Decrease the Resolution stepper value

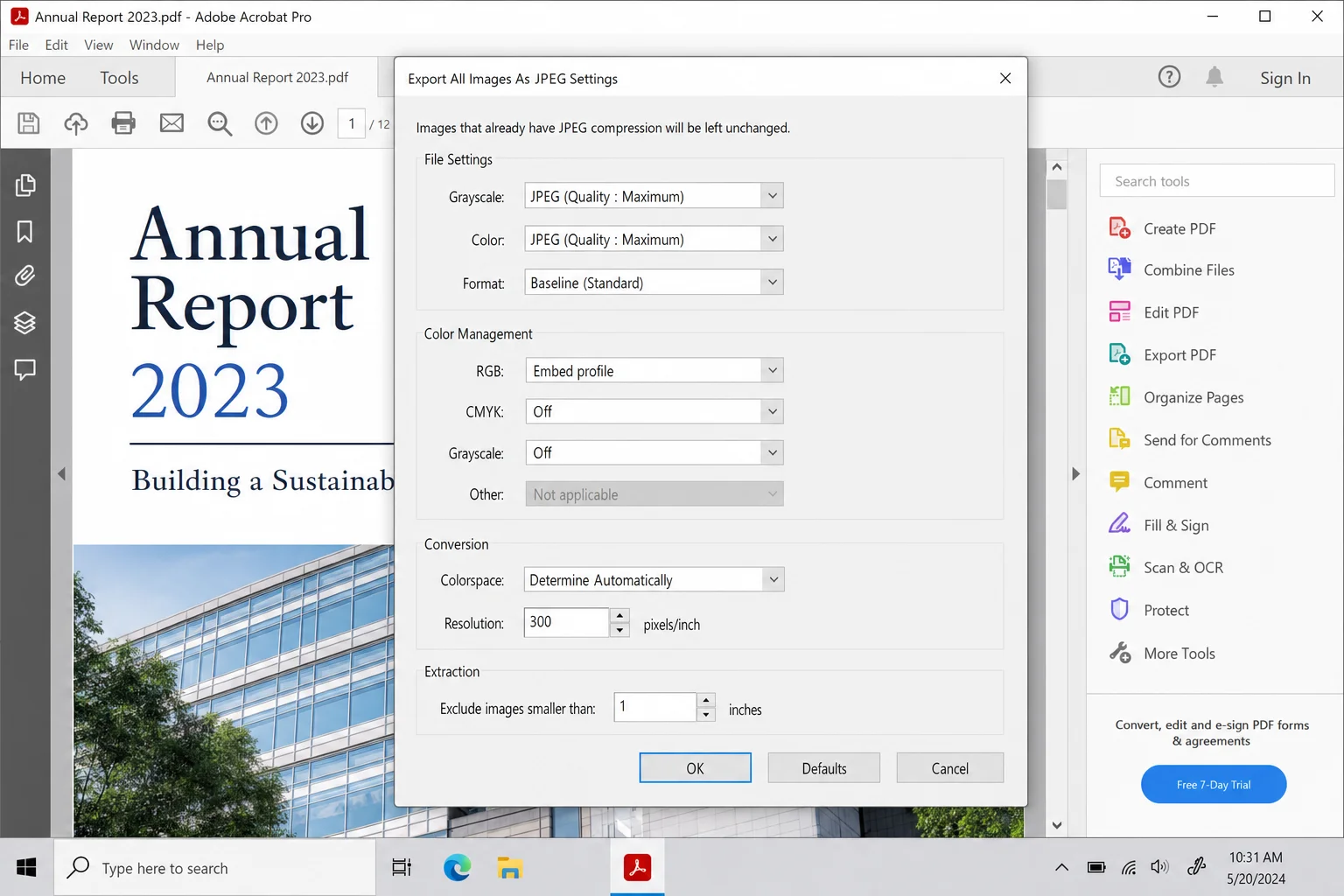619,630
